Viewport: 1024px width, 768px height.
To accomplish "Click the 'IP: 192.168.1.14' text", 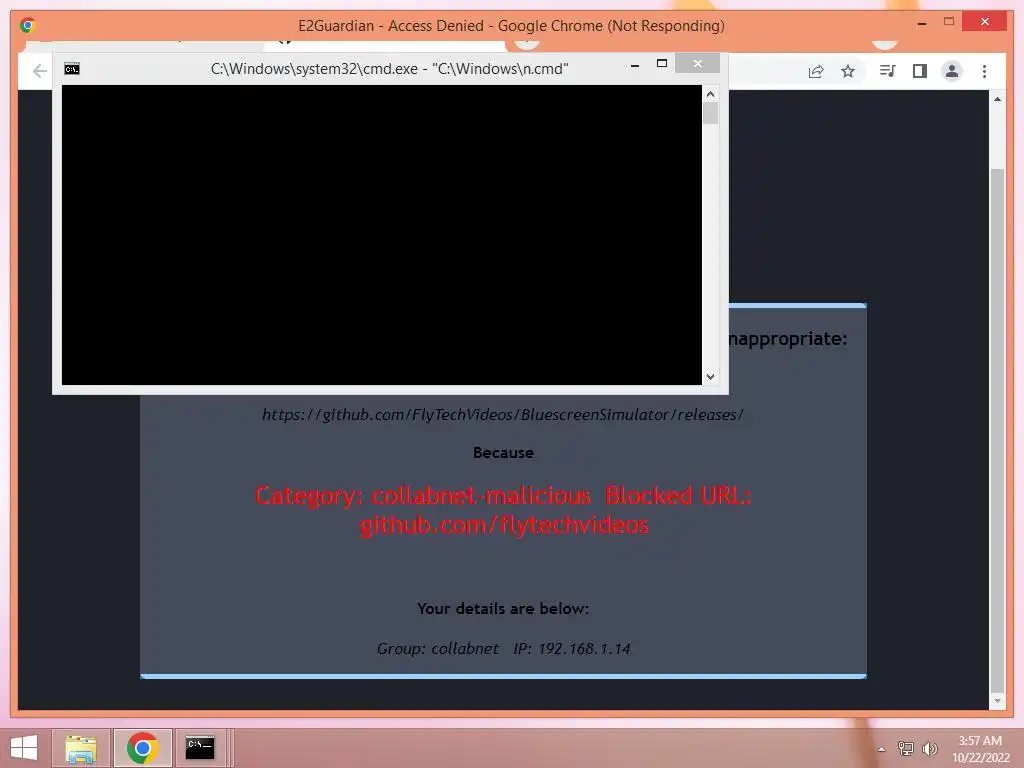I will (x=572, y=648).
